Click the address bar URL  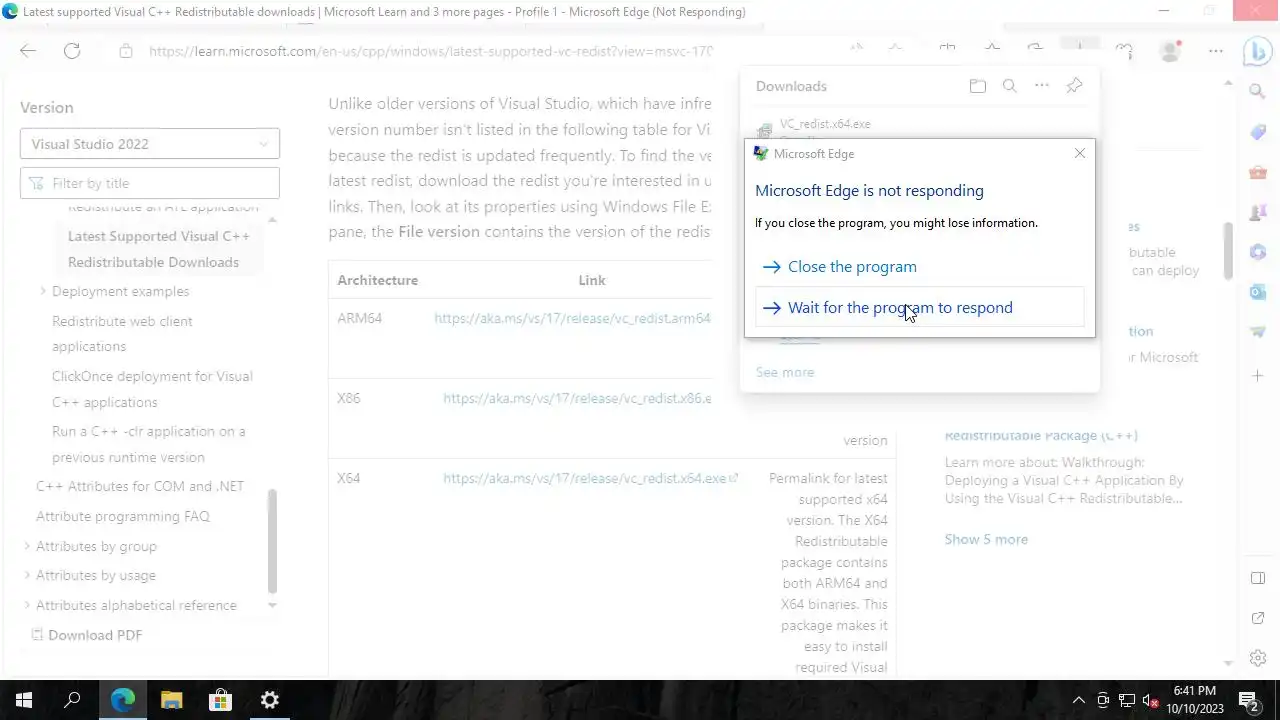pyautogui.click(x=431, y=51)
